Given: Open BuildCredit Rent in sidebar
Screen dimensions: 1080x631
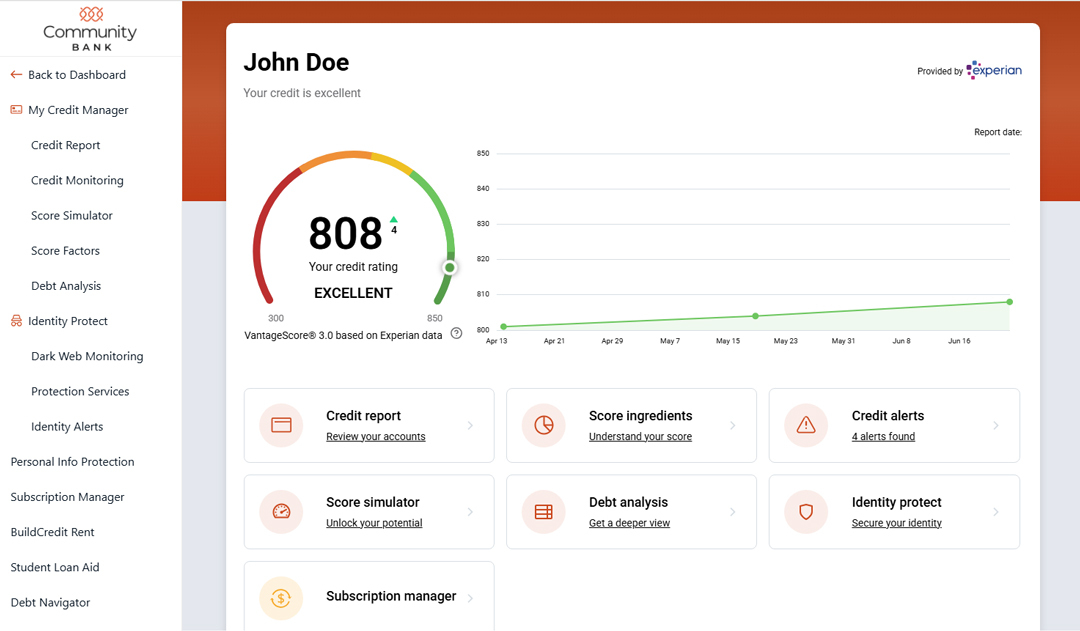Looking at the screenshot, I should click(52, 532).
